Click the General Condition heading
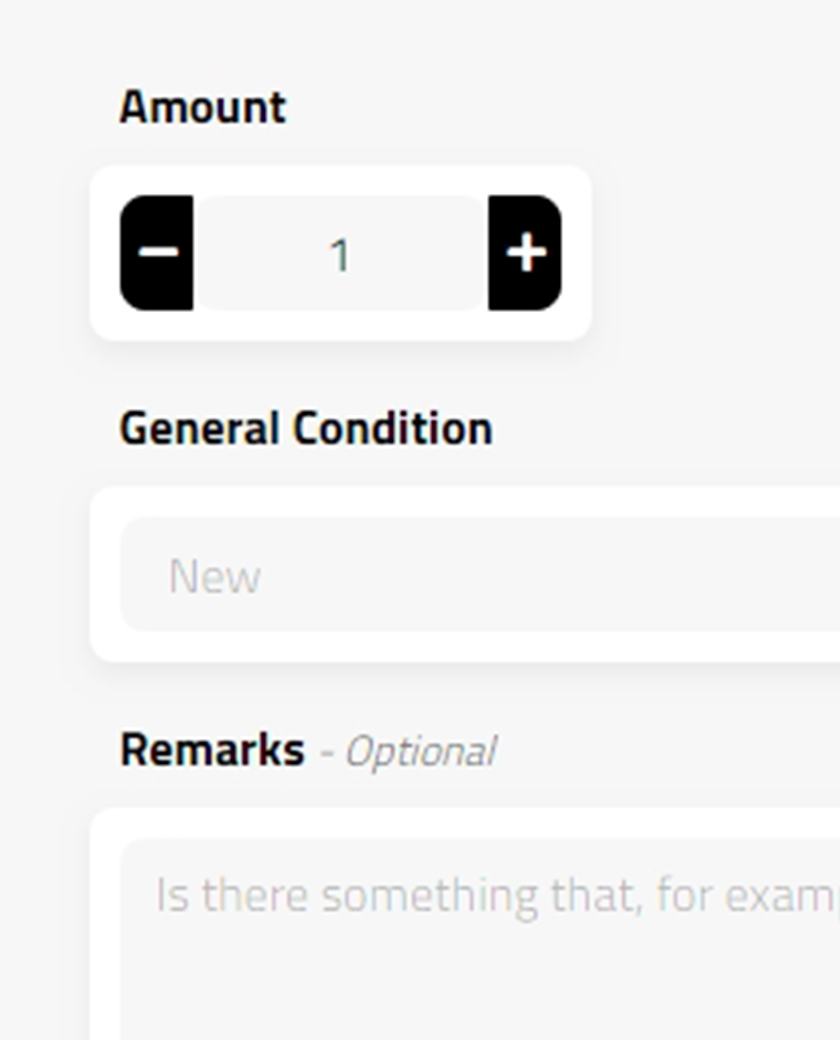This screenshot has width=840, height=1040. [x=305, y=426]
